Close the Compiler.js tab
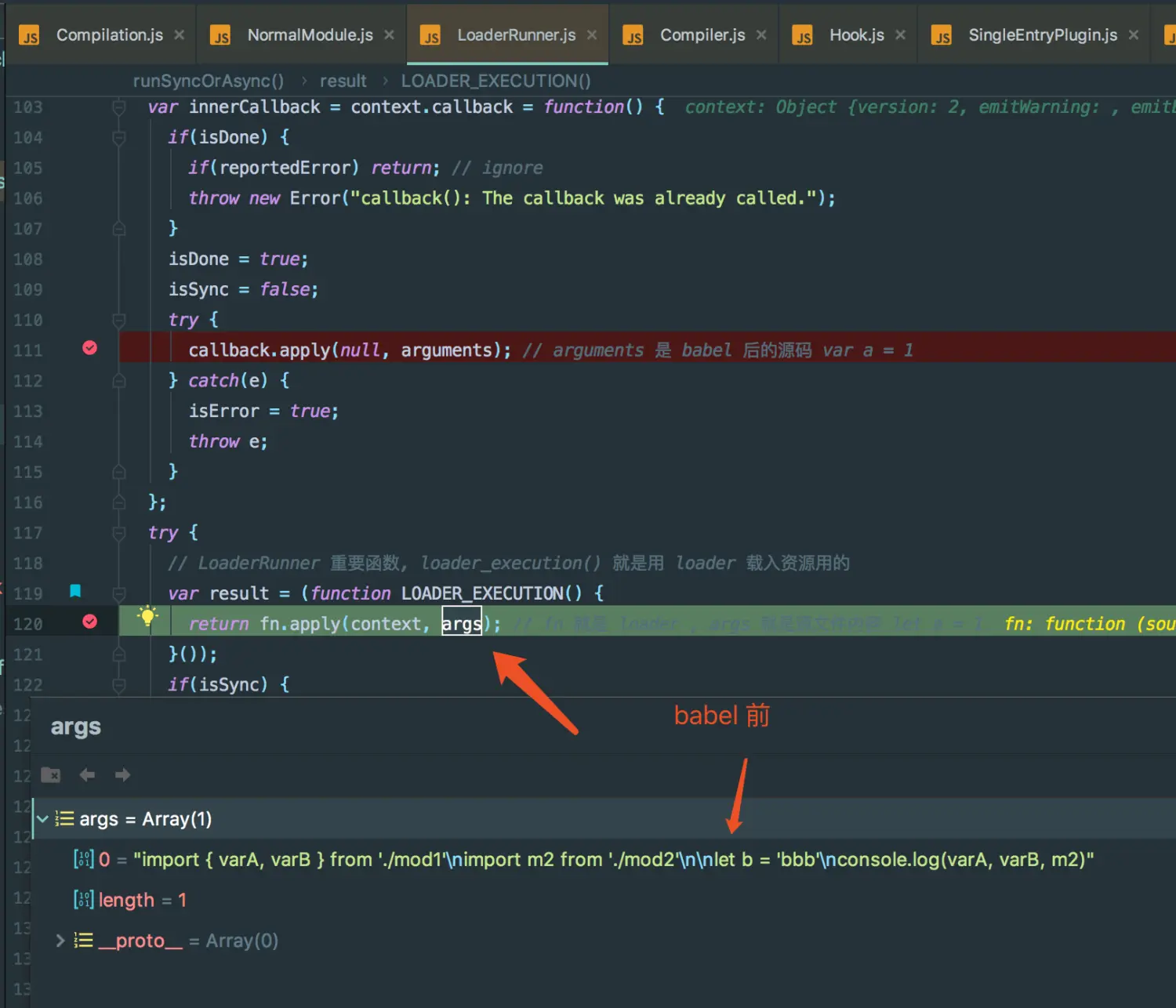The width and height of the screenshot is (1176, 1008). coord(761,35)
